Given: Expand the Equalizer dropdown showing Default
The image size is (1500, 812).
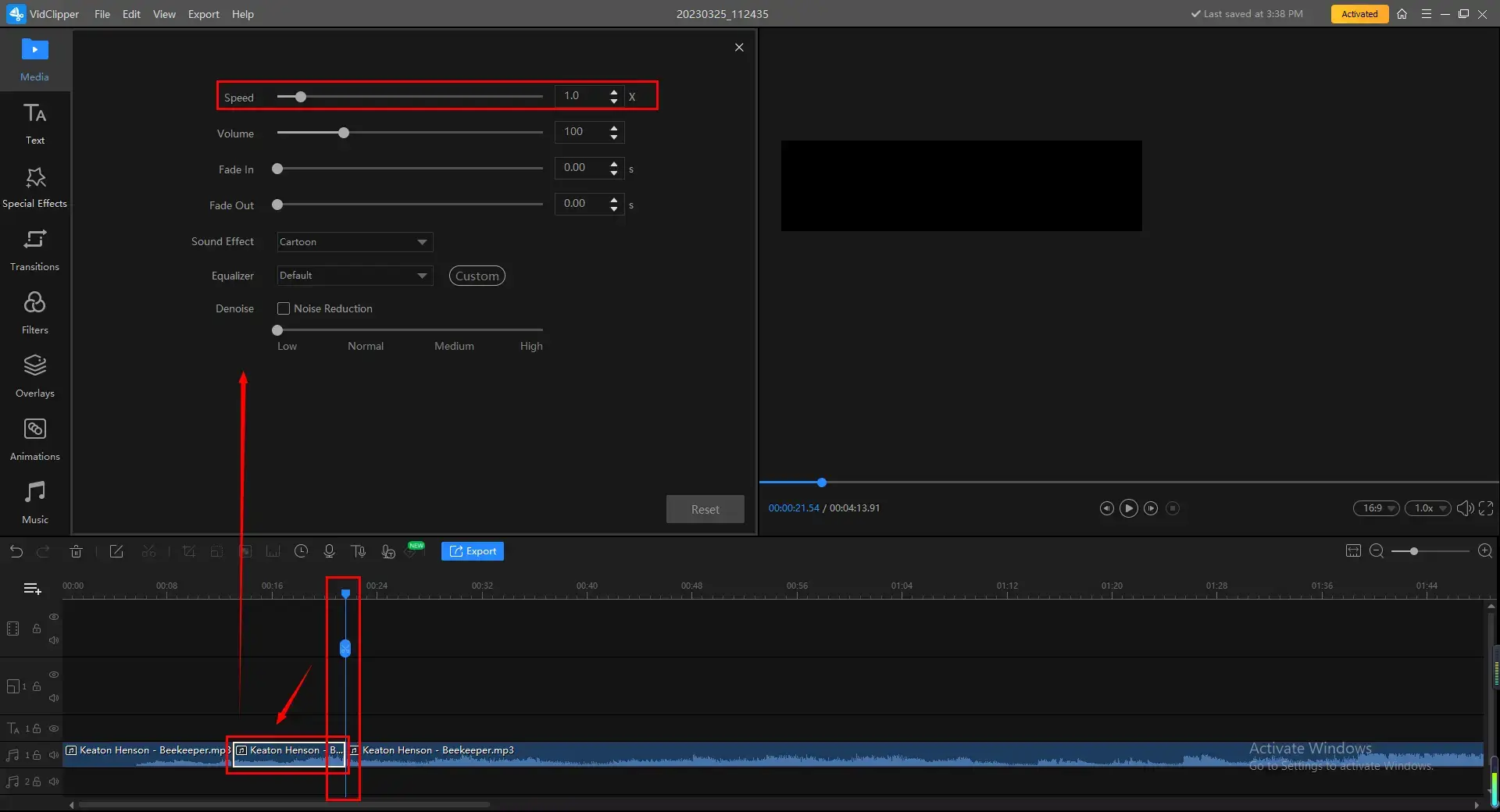Looking at the screenshot, I should [355, 276].
